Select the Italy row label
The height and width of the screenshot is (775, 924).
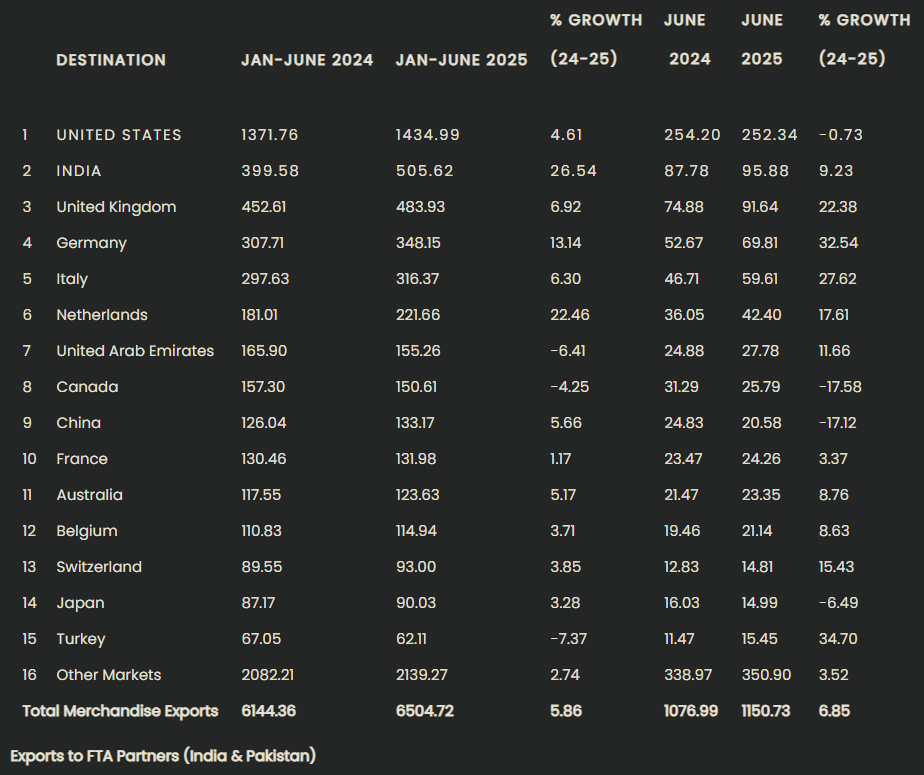point(72,279)
